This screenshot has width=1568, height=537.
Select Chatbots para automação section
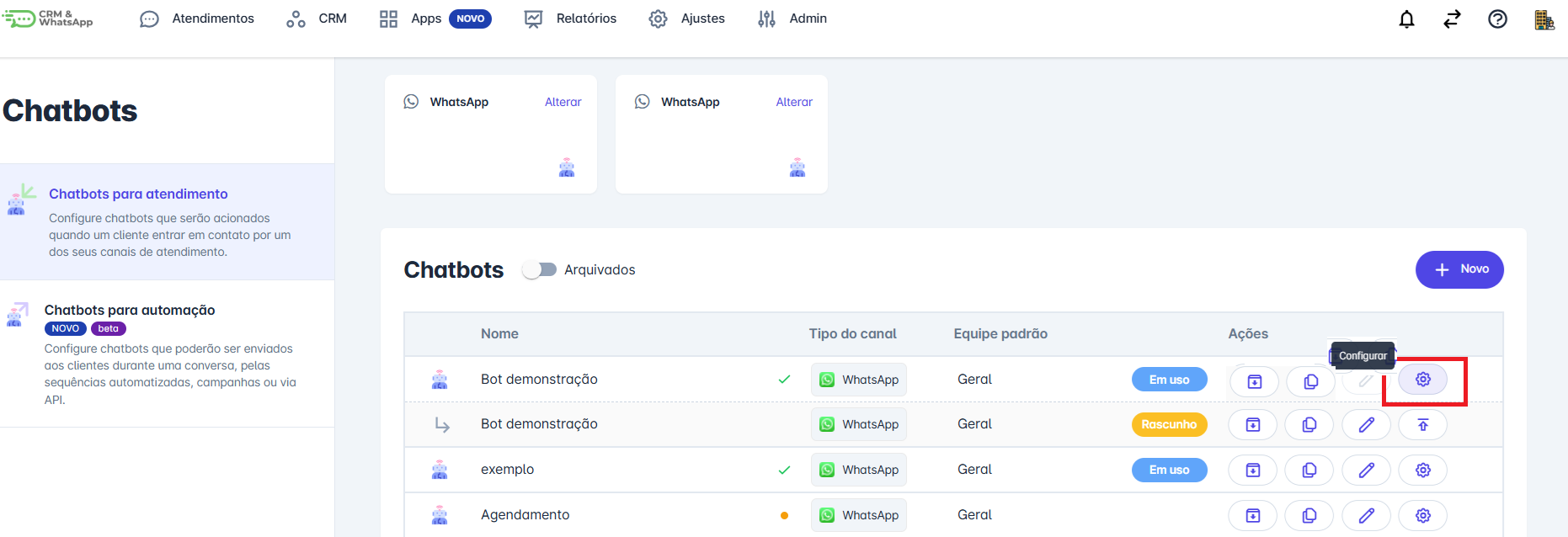coord(130,311)
